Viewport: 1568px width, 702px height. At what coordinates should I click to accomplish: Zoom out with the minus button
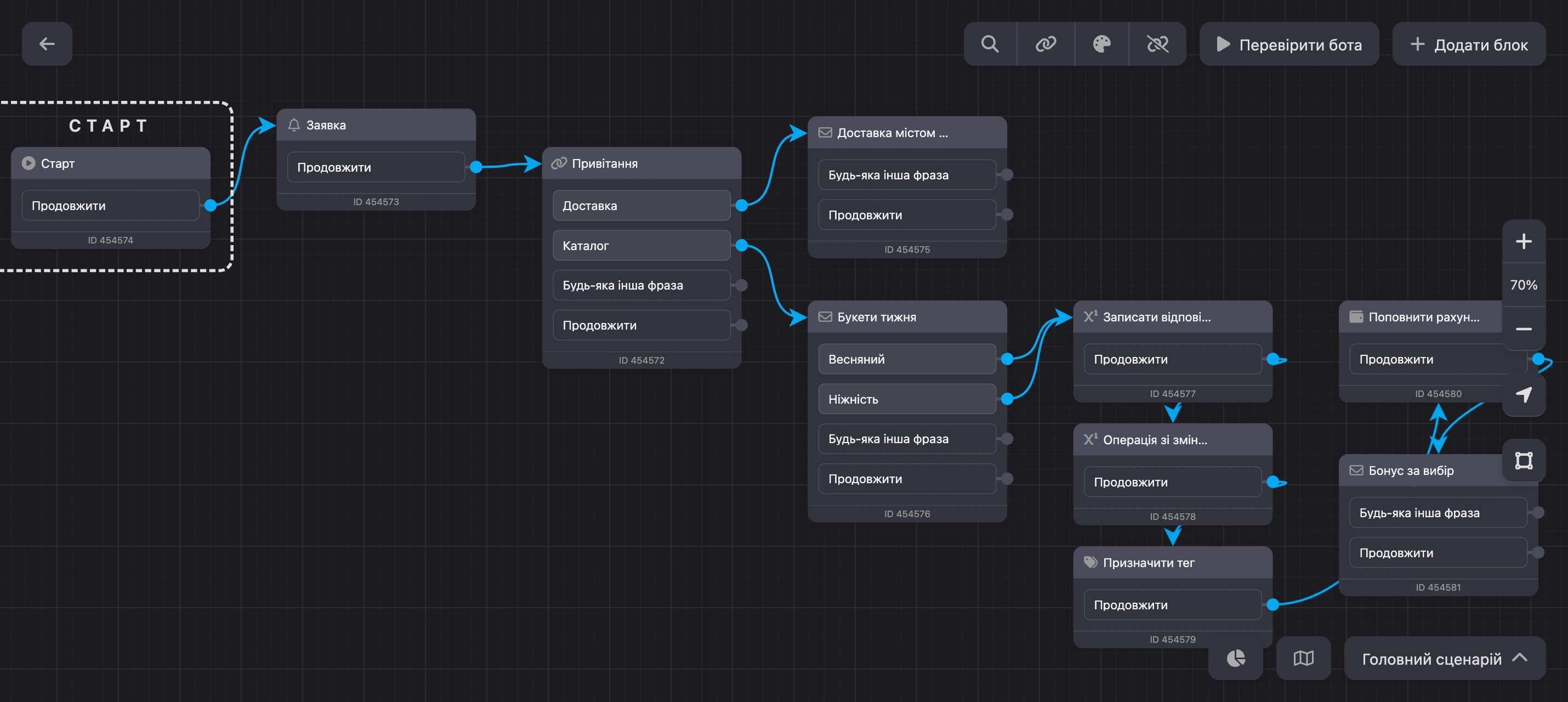(1524, 329)
